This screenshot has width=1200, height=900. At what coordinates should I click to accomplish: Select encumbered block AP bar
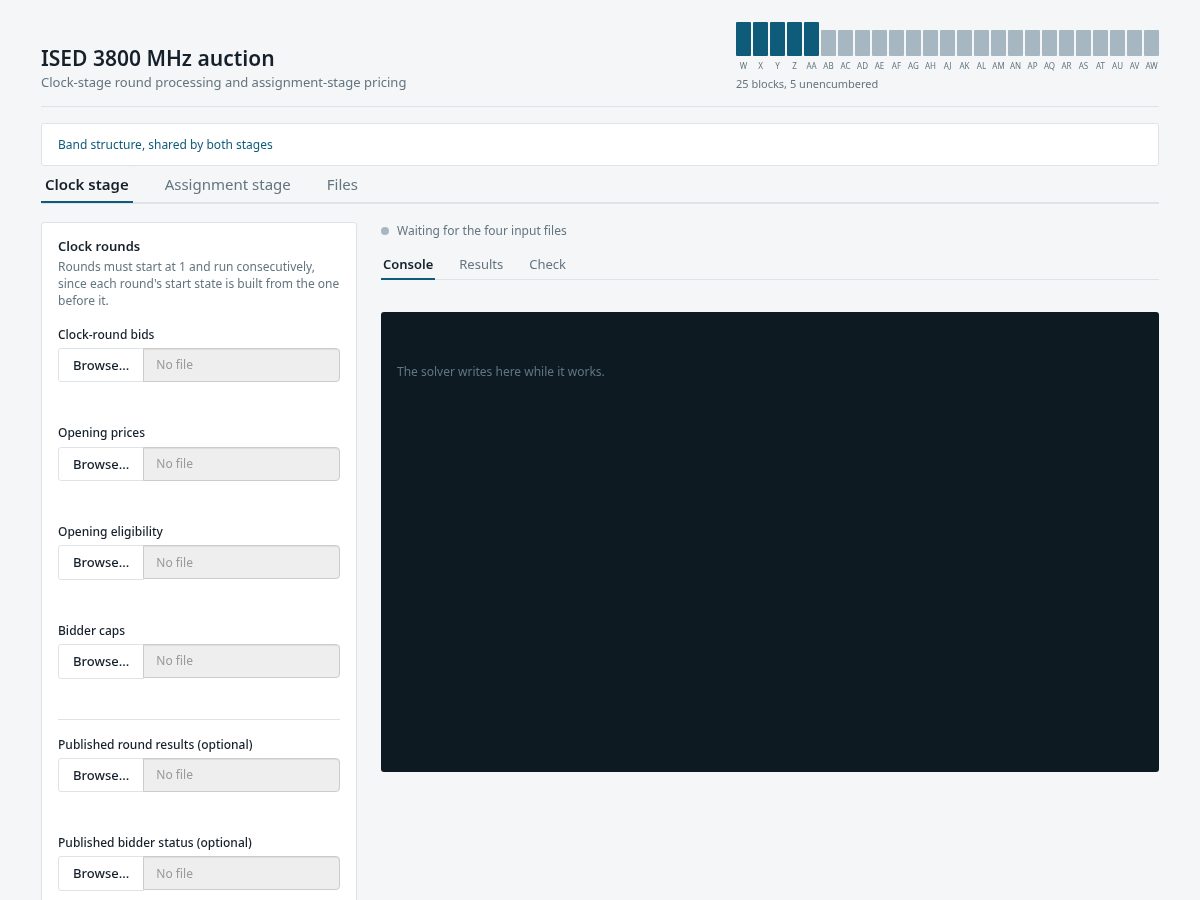pyautogui.click(x=1032, y=43)
